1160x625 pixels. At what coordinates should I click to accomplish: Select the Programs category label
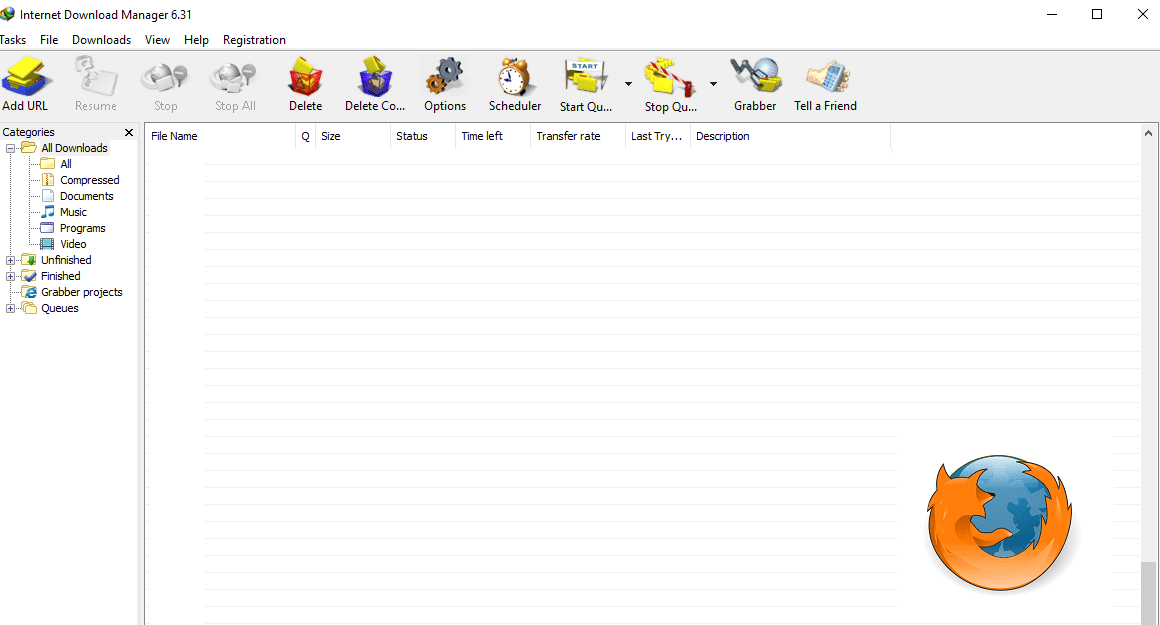click(83, 228)
